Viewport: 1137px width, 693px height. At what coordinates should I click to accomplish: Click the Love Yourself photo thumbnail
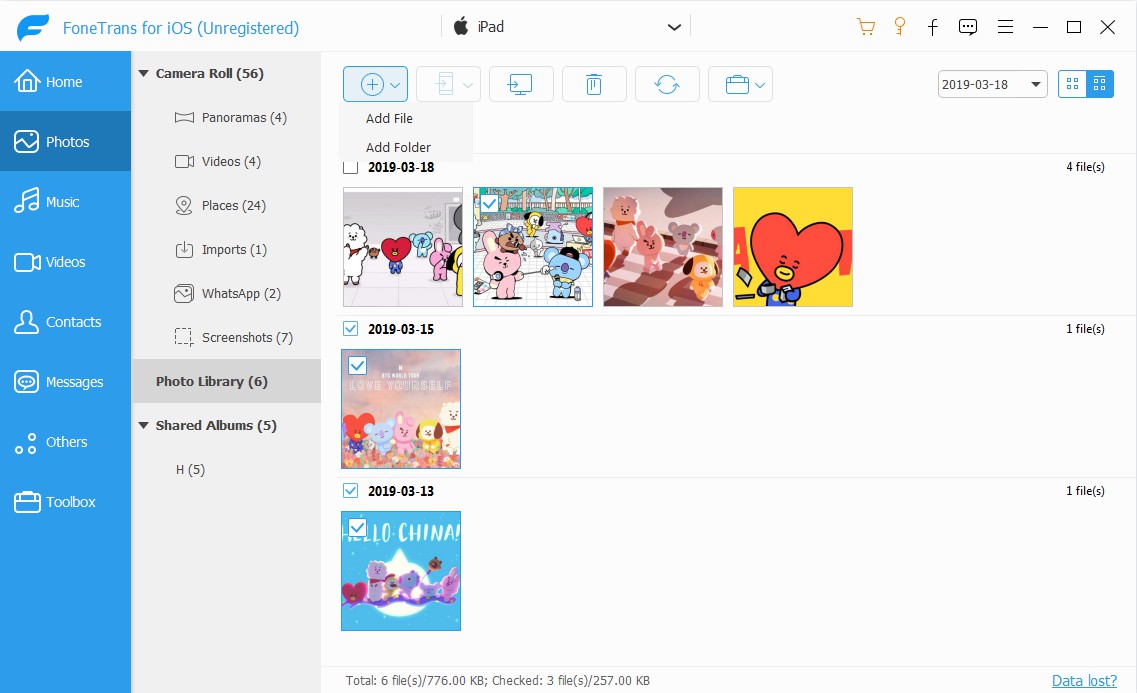tap(401, 409)
